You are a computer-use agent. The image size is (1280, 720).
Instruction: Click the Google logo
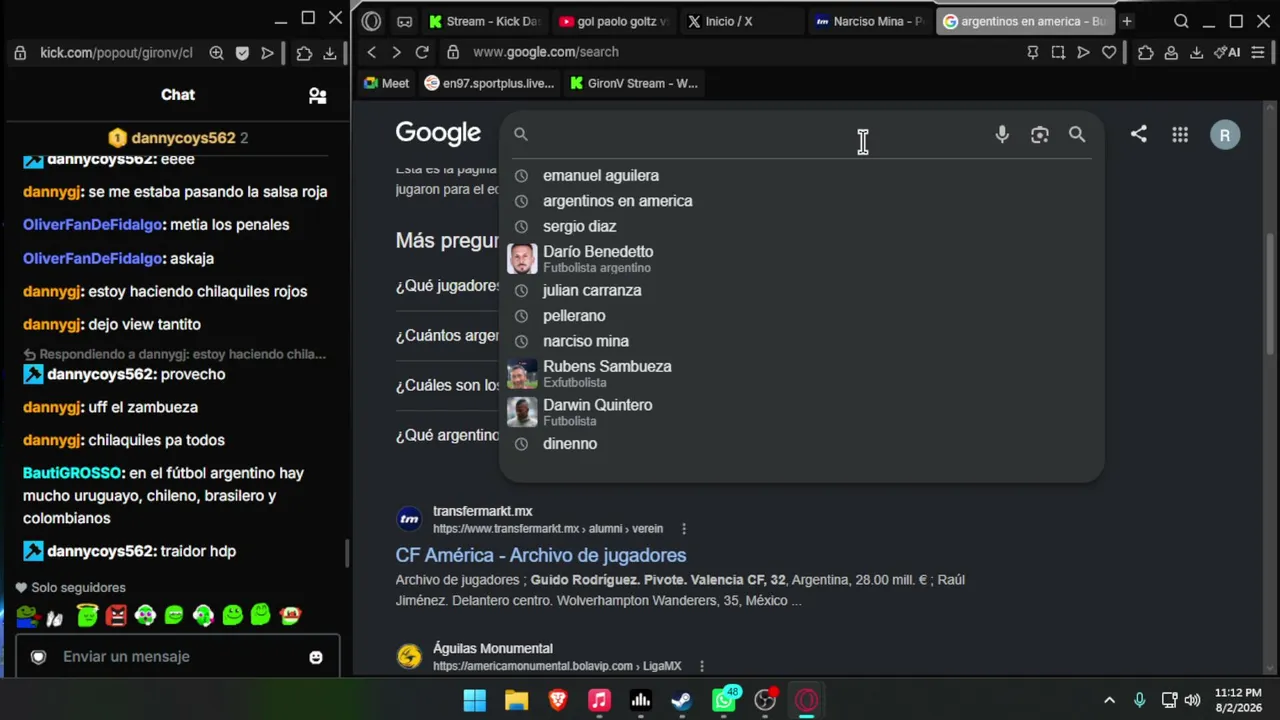click(x=438, y=133)
